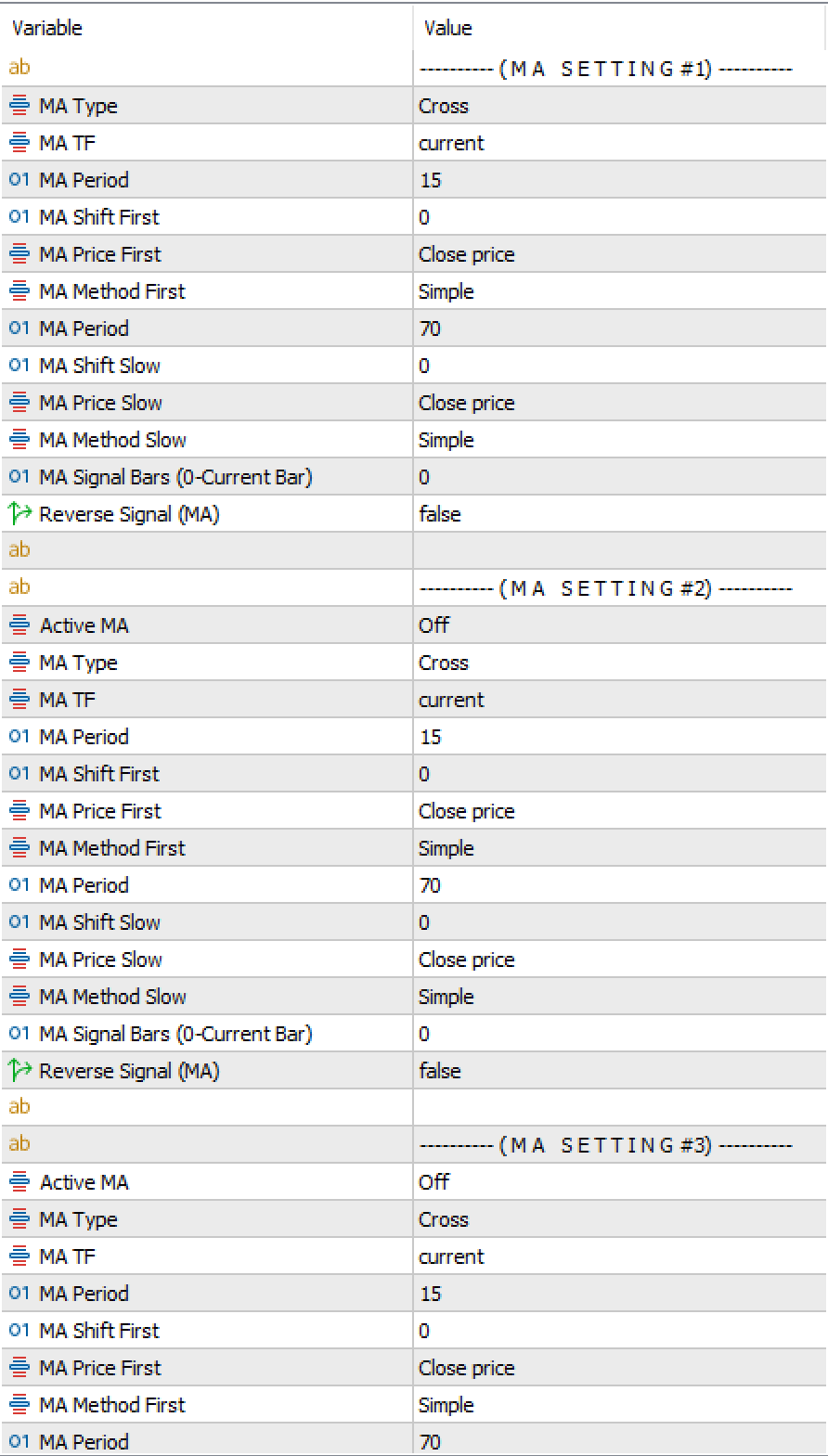Screen dimensions: 828x1456
Task: Open the MA Type Cross dropdown in Setting #1
Action: (619, 105)
